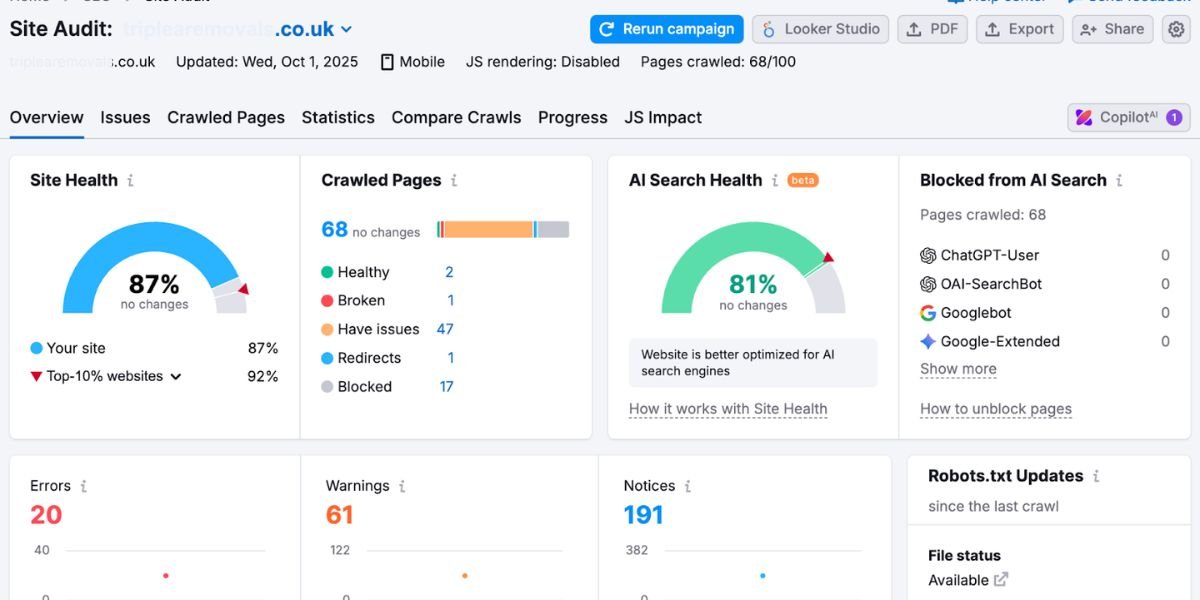This screenshot has height=600, width=1200.
Task: Click the 20 errors count
Action: tap(46, 515)
